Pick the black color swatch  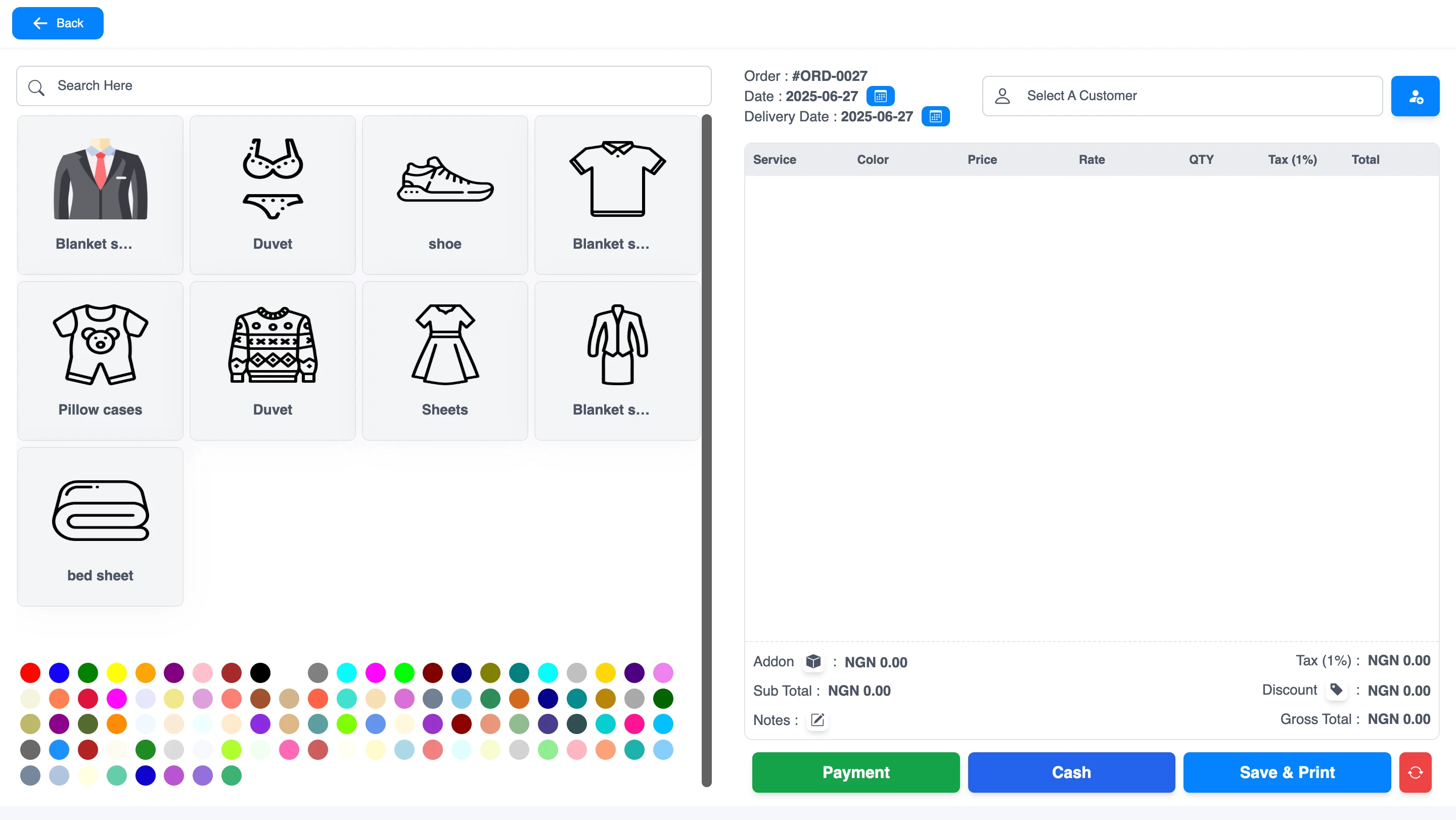click(260, 672)
